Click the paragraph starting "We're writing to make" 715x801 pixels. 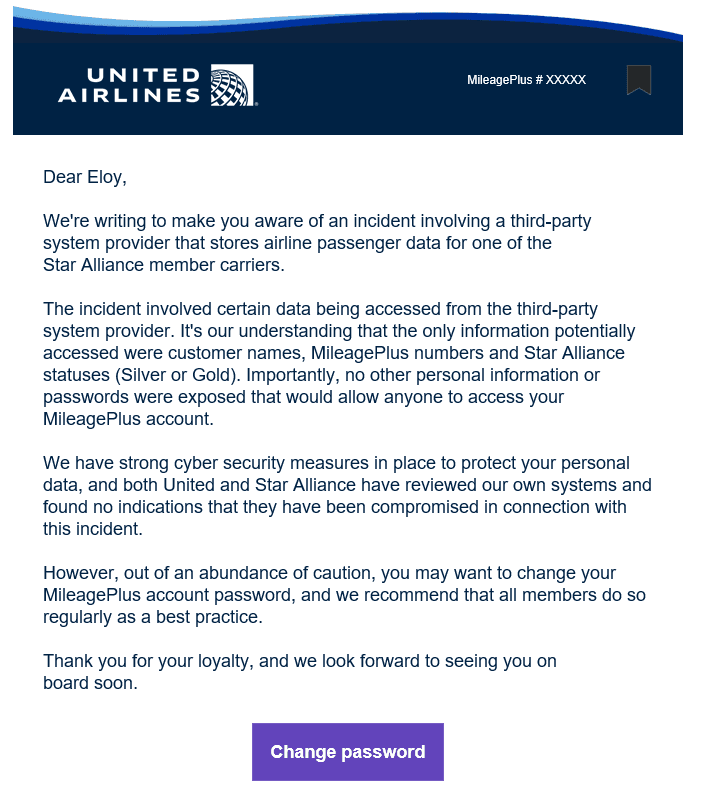317,243
